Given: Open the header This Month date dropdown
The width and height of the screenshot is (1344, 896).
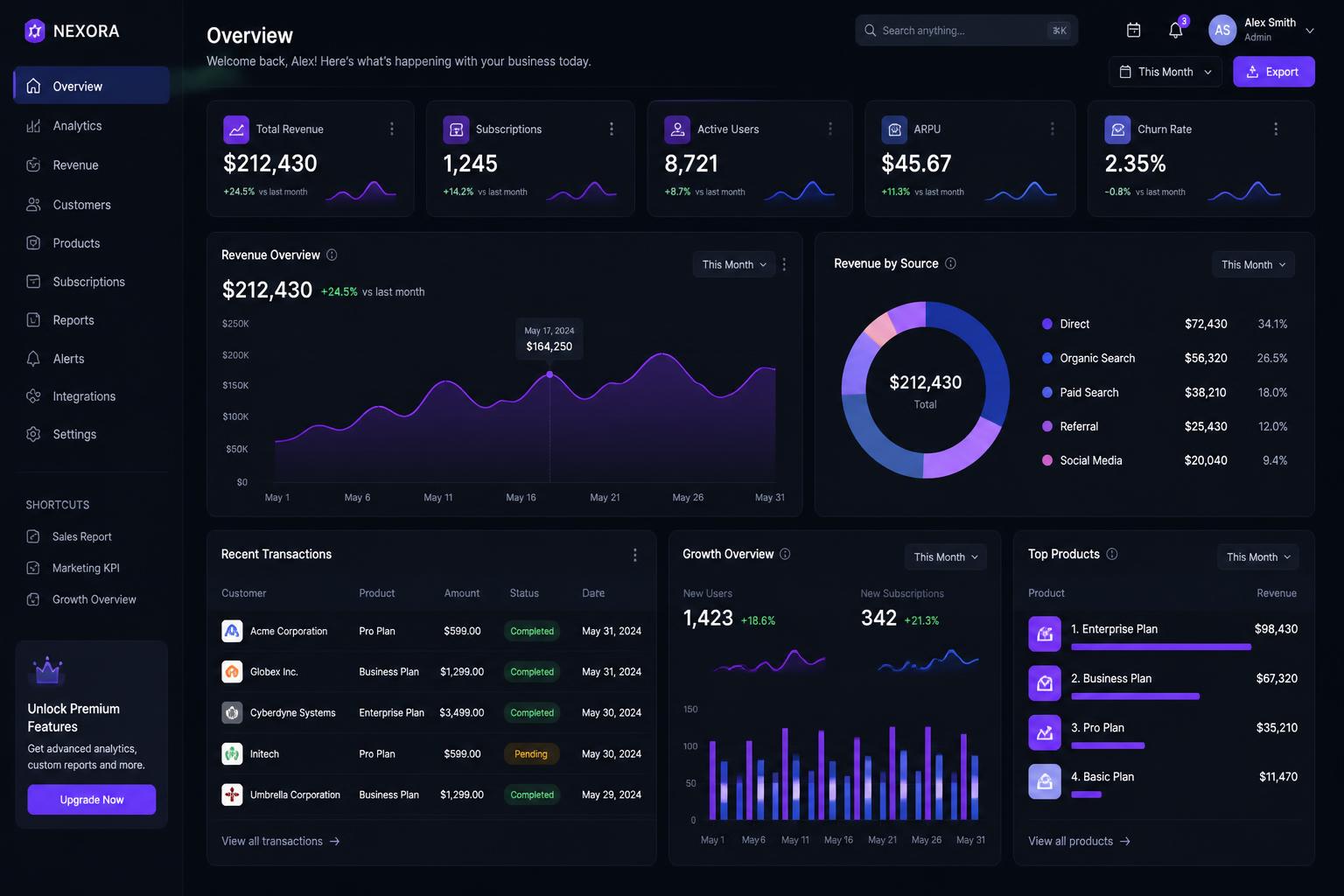Looking at the screenshot, I should click(1165, 72).
